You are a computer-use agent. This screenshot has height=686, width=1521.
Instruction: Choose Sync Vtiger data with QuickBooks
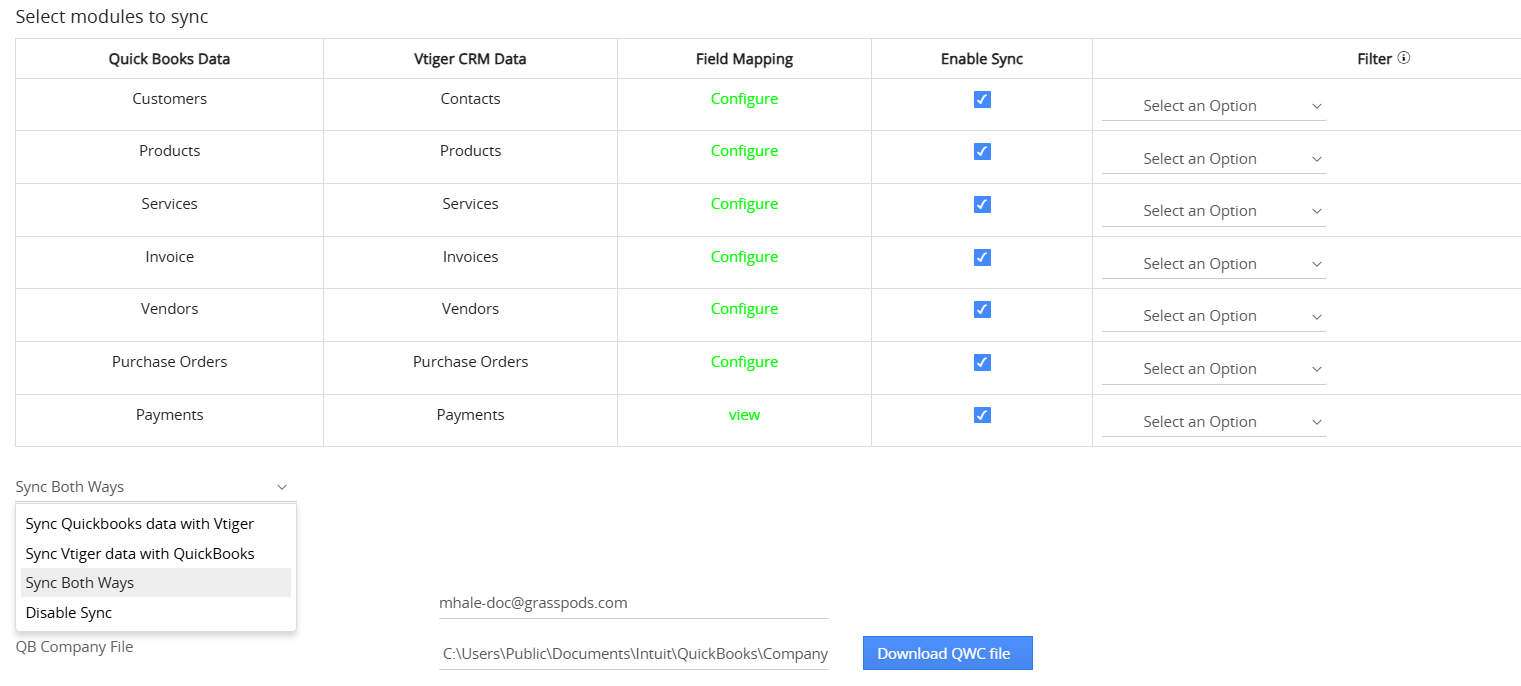click(x=156, y=554)
